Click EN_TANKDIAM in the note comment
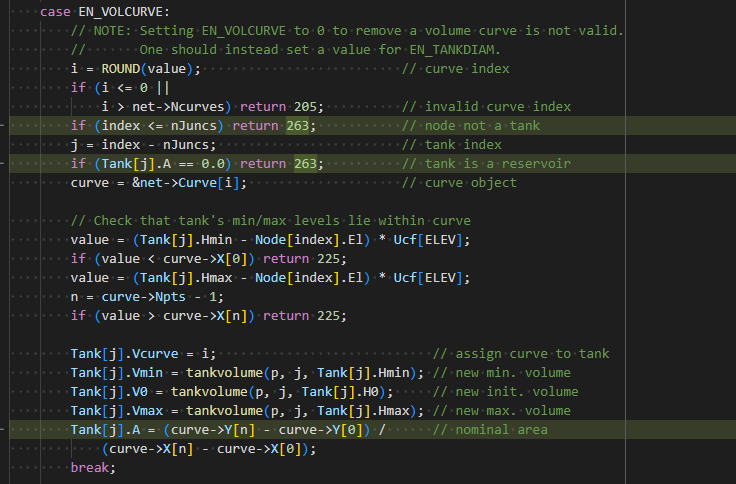 tap(451, 50)
